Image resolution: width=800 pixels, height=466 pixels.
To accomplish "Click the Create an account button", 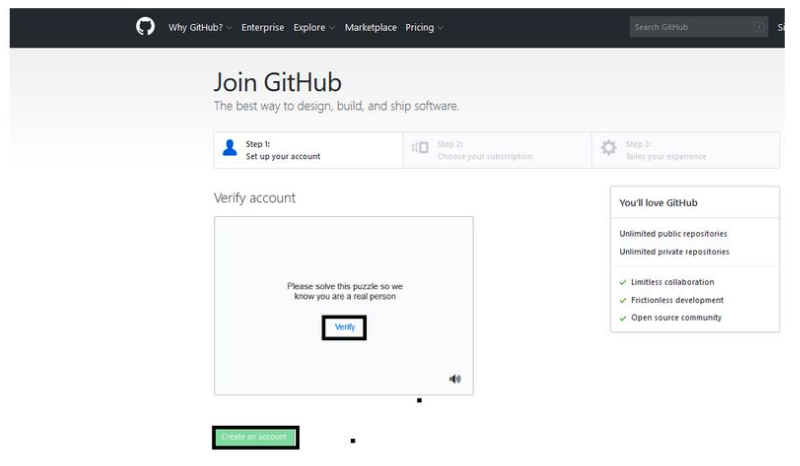I will 255,437.
